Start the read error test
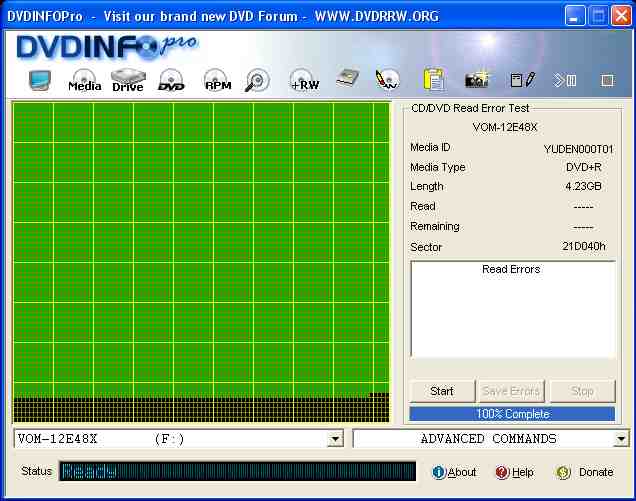 442,391
